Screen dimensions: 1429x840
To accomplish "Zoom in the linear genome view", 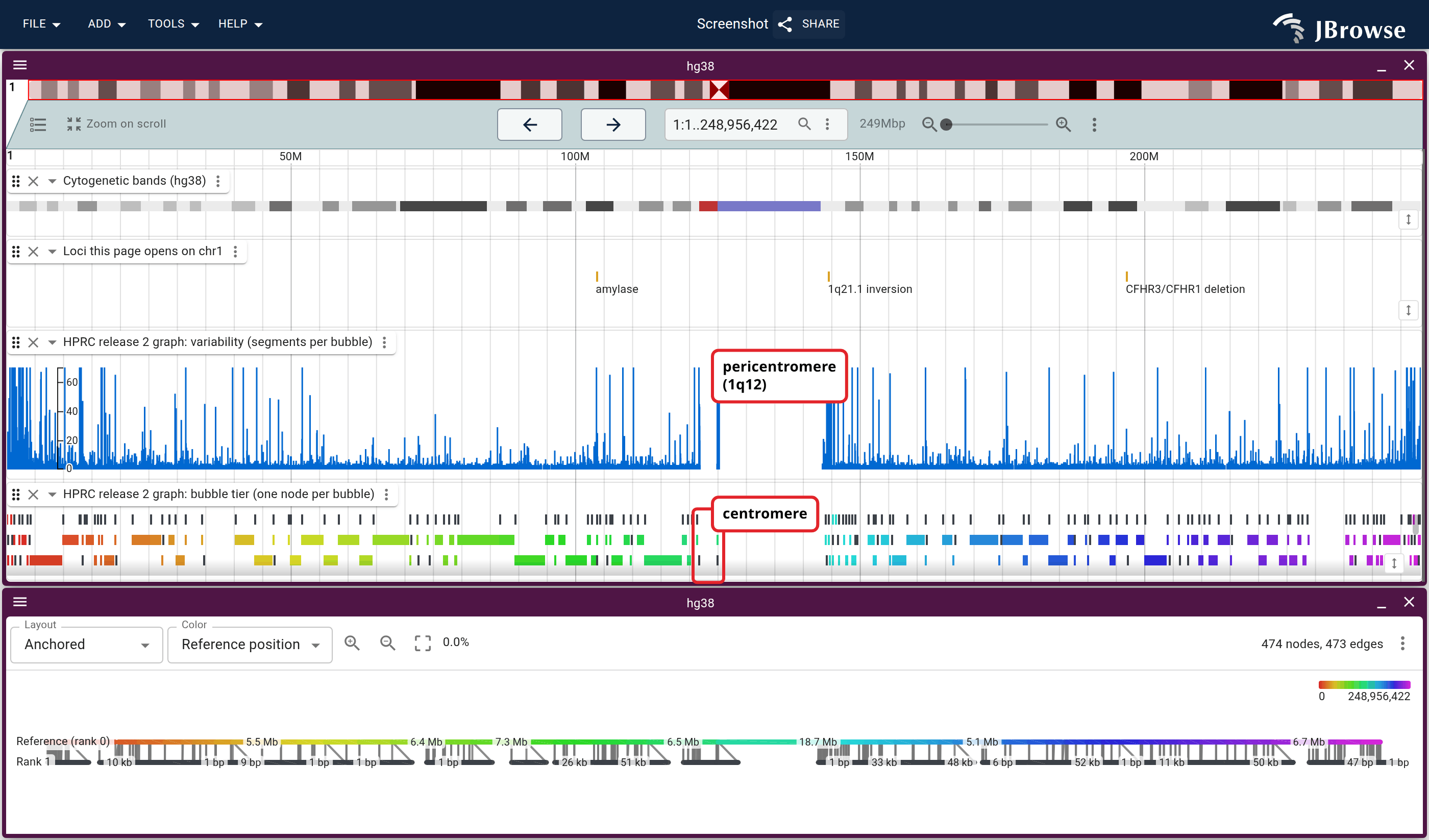I will coord(1063,124).
